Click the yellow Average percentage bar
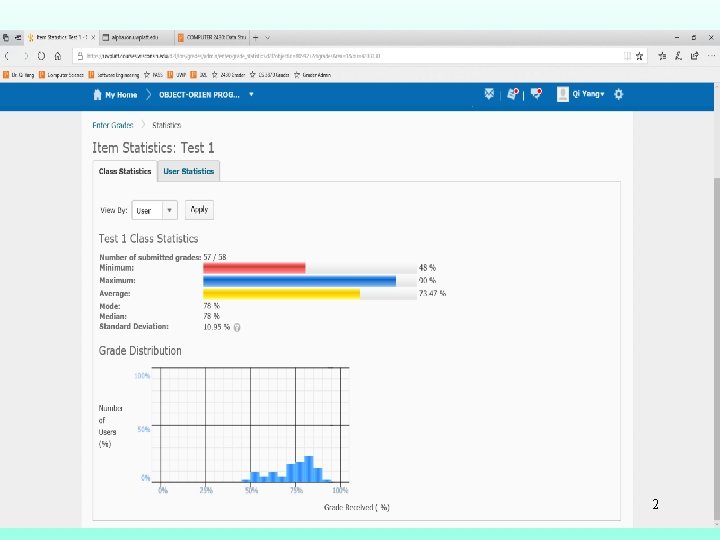Viewport: 720px width, 540px height. point(281,294)
